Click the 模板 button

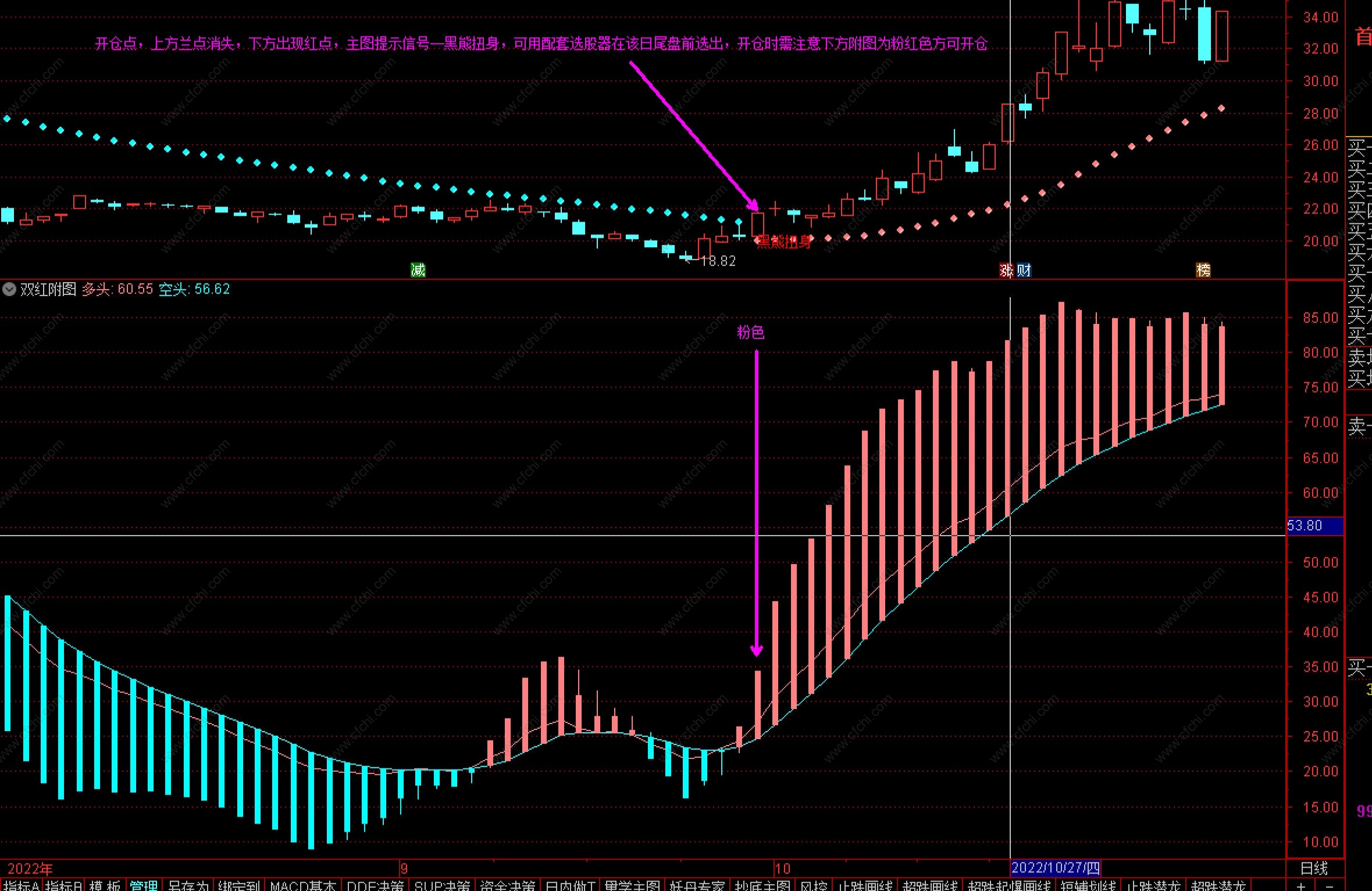point(105,886)
